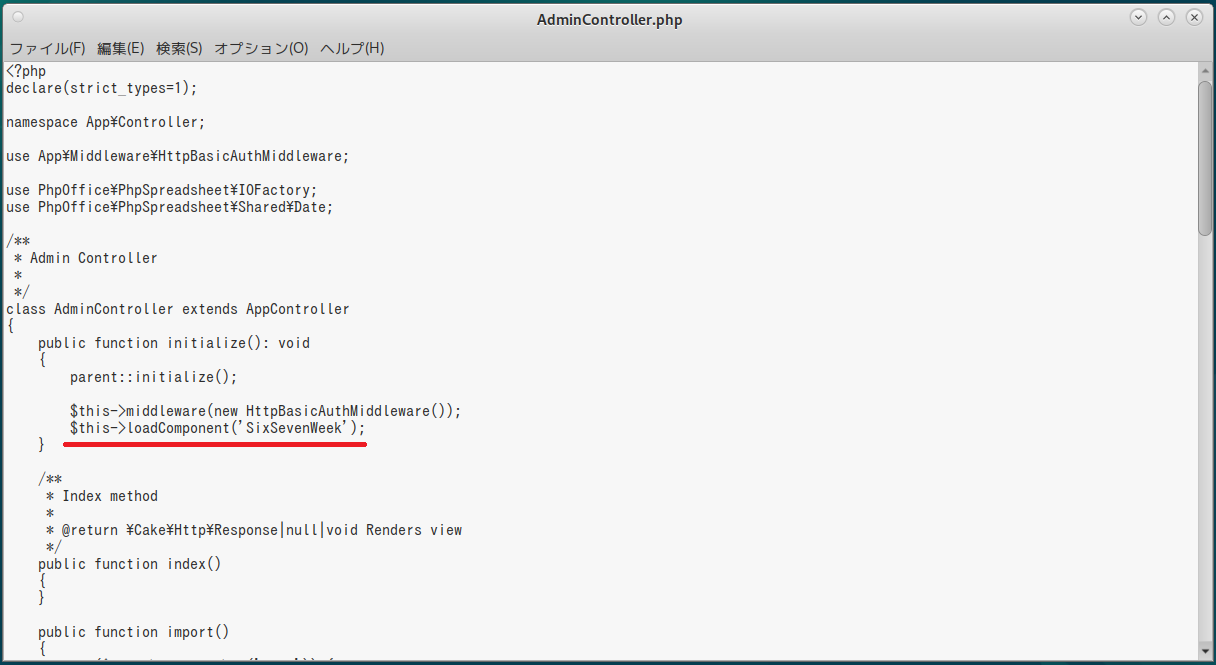This screenshot has height=665, width=1216.
Task: Click the scroll down arrow of the editor
Action: pos(1205,652)
